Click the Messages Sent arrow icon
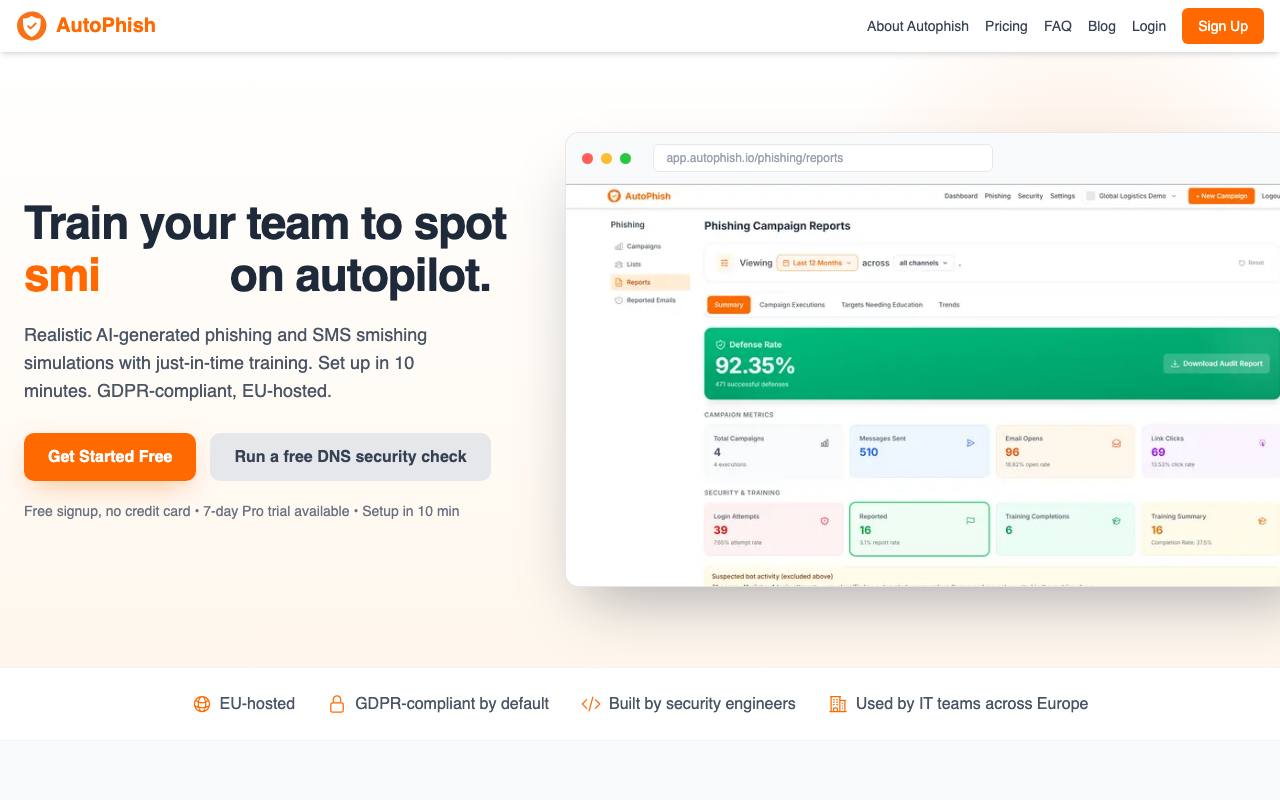Image resolution: width=1280 pixels, height=800 pixels. 970,443
